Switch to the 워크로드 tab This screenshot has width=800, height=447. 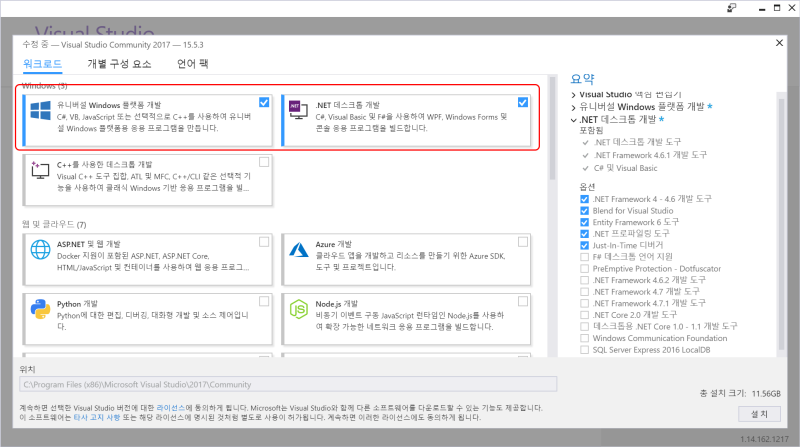tap(42, 64)
